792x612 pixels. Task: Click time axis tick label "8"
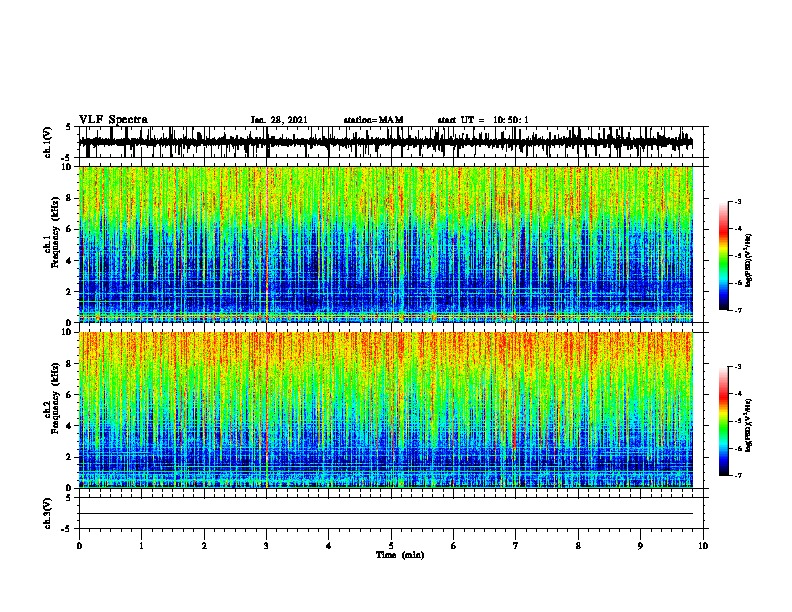578,546
